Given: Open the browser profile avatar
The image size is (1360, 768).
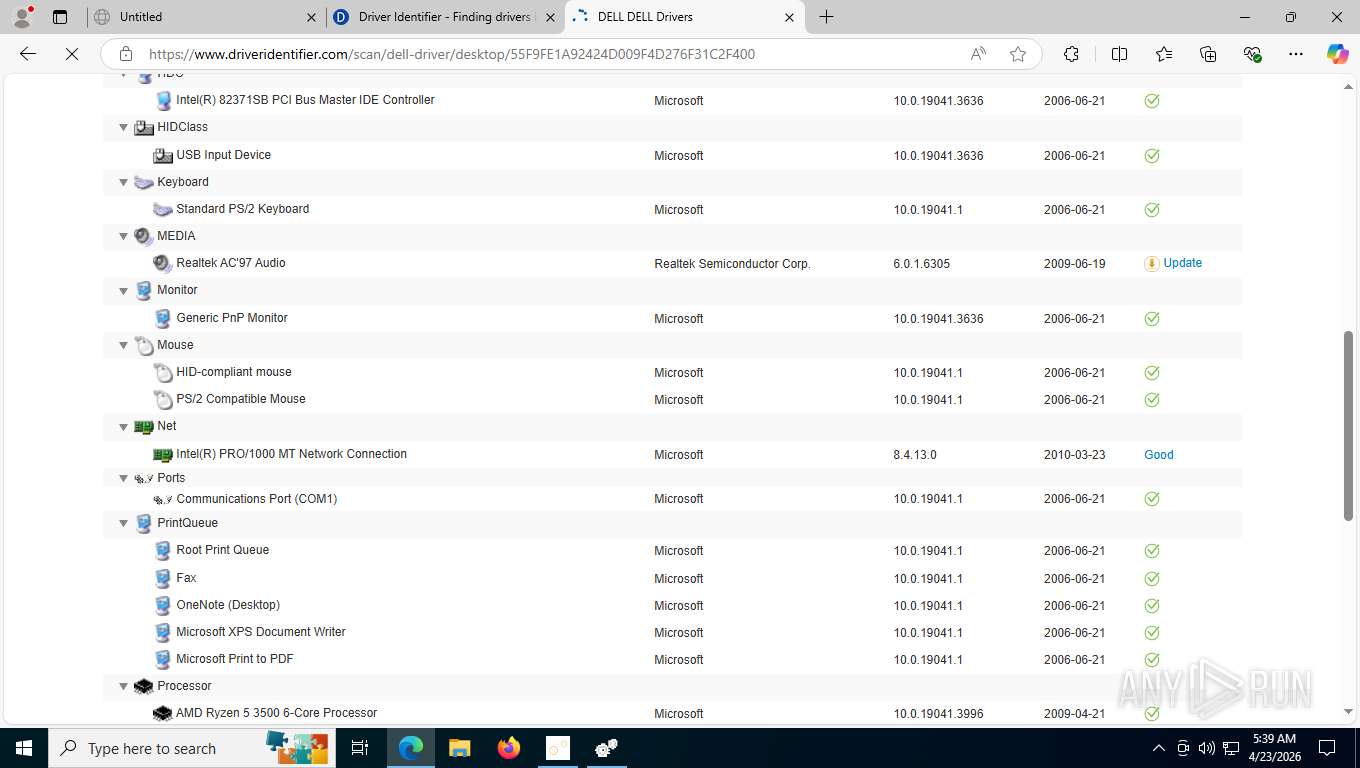Looking at the screenshot, I should [22, 17].
